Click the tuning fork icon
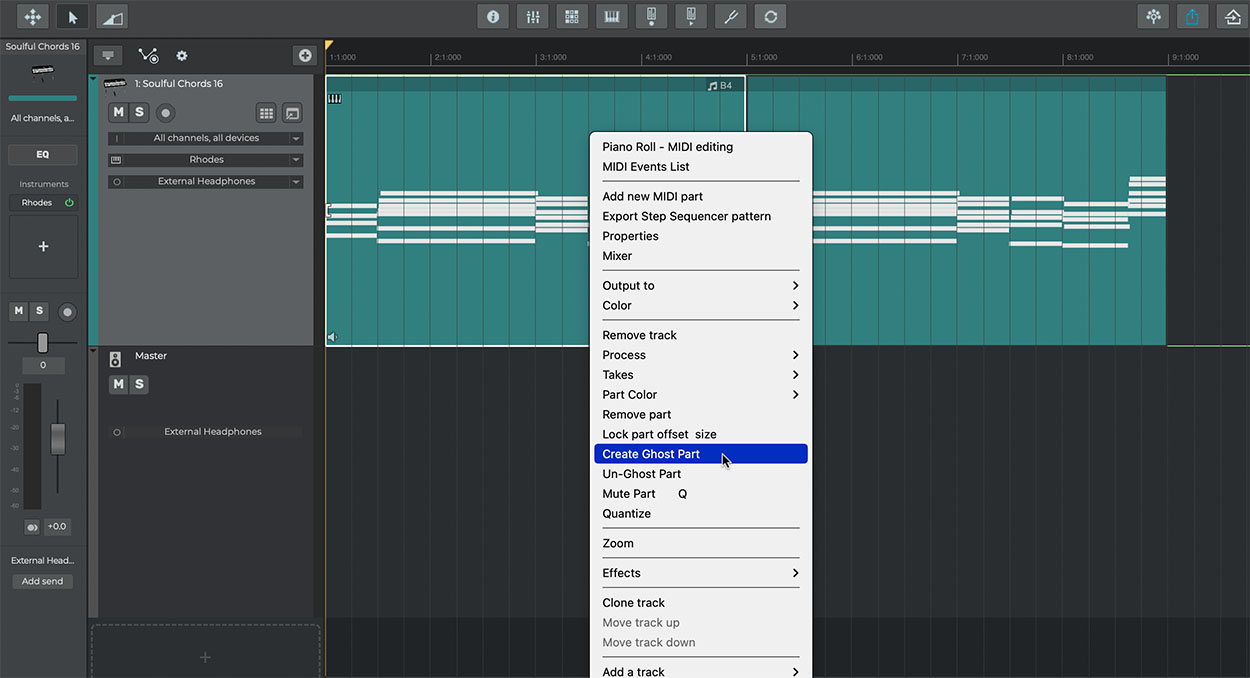 [730, 17]
